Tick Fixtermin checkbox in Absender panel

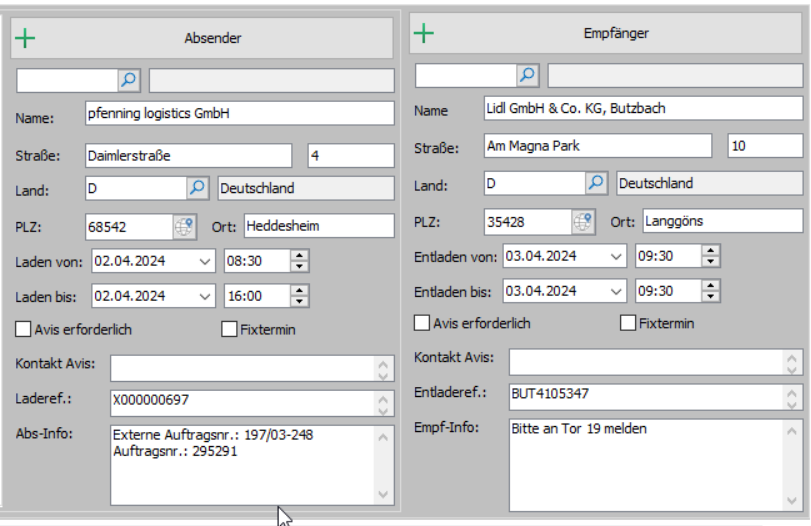coord(229,329)
